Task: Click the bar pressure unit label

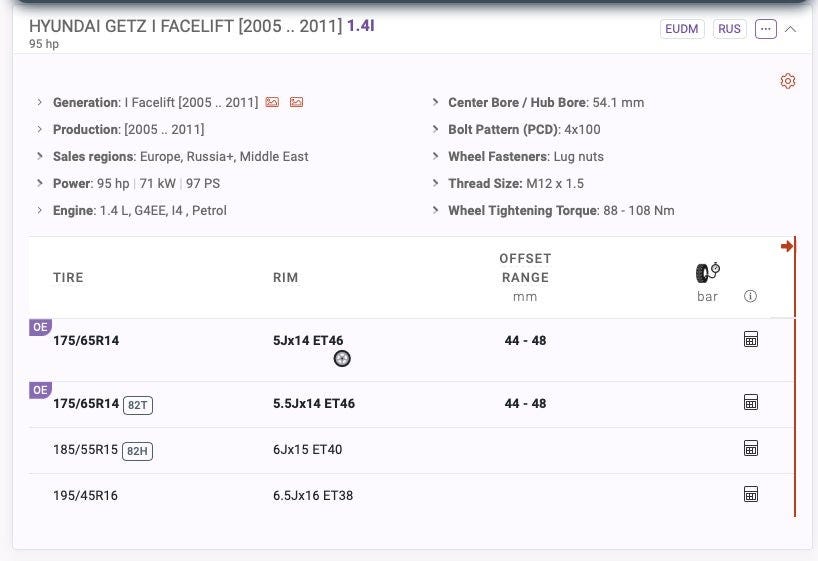Action: coord(707,296)
